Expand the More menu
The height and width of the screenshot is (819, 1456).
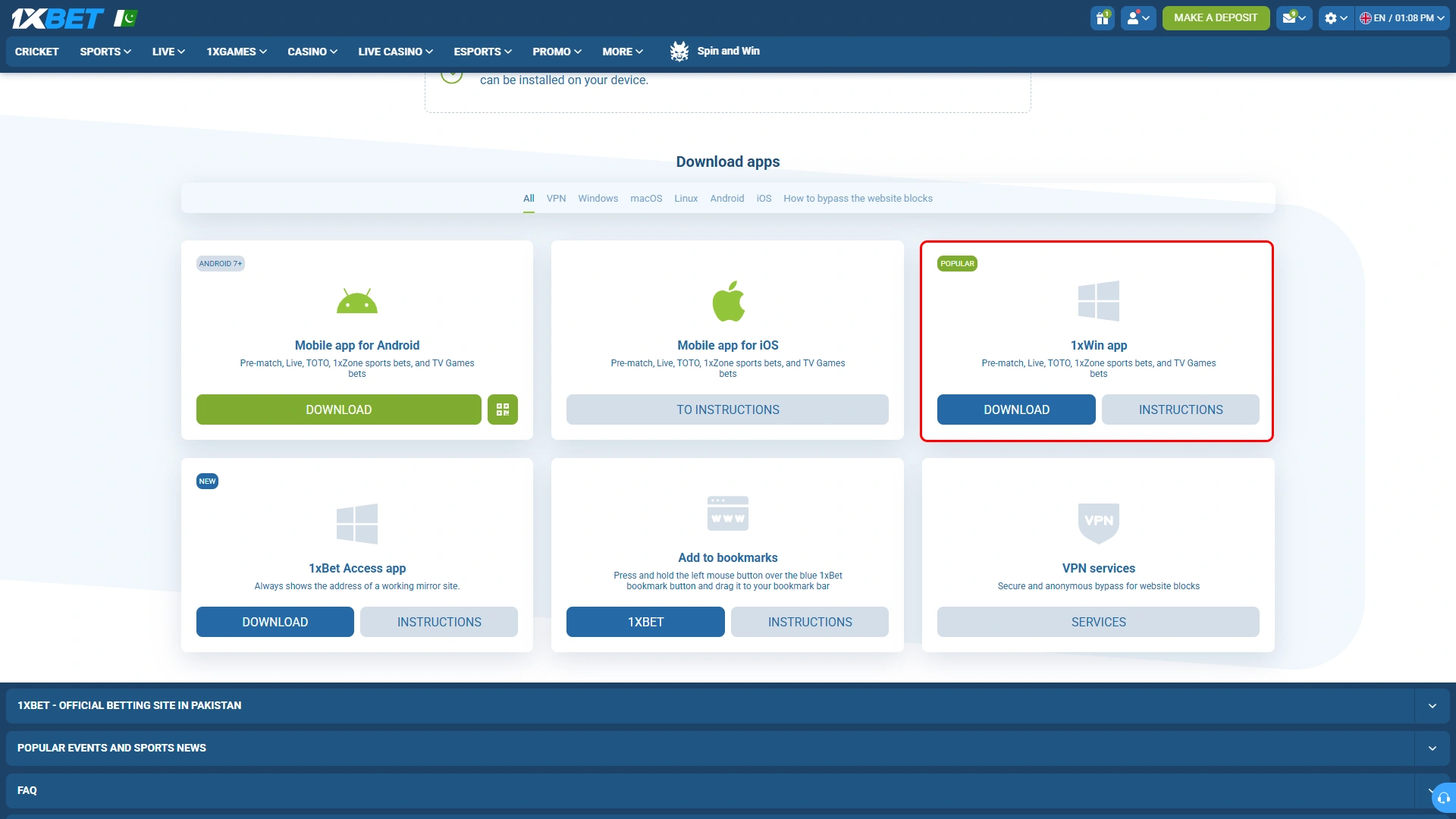pos(623,52)
